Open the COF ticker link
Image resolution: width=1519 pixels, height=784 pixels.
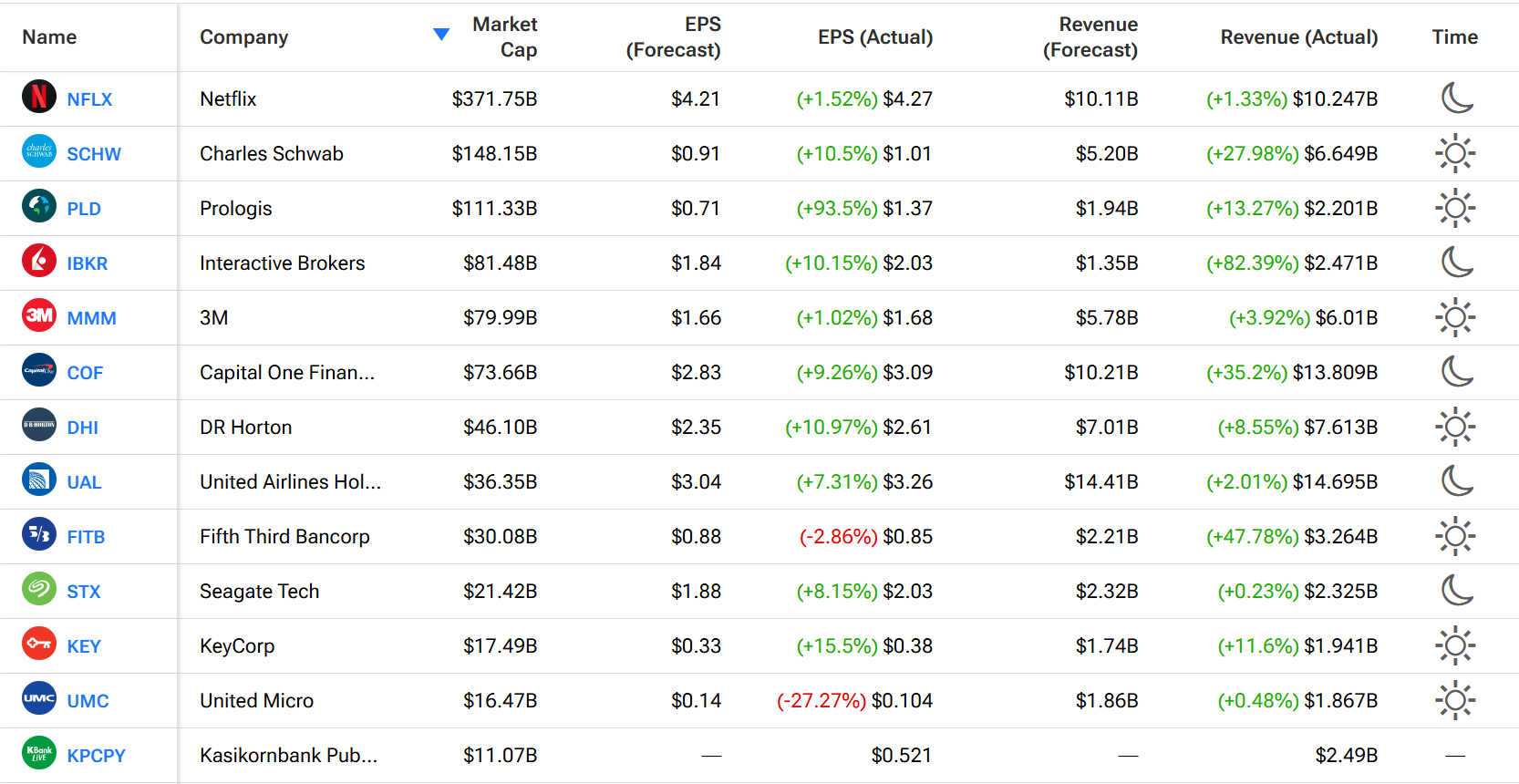click(x=85, y=373)
